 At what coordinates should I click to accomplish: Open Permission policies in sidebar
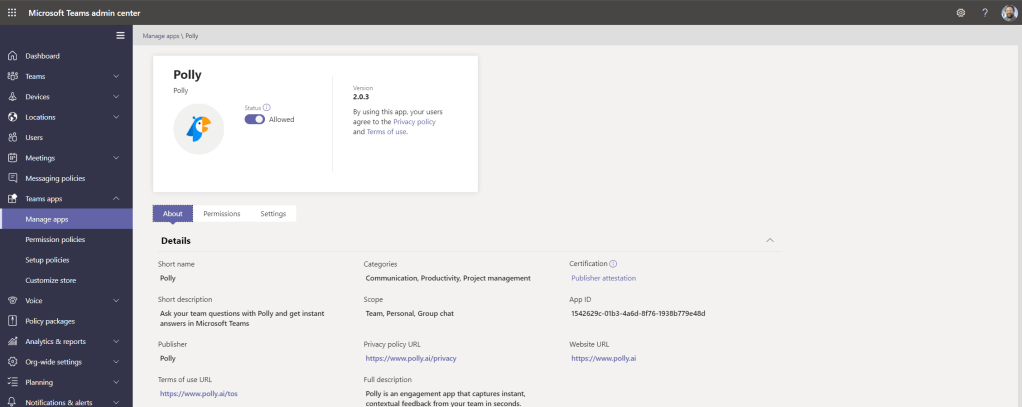(55, 240)
